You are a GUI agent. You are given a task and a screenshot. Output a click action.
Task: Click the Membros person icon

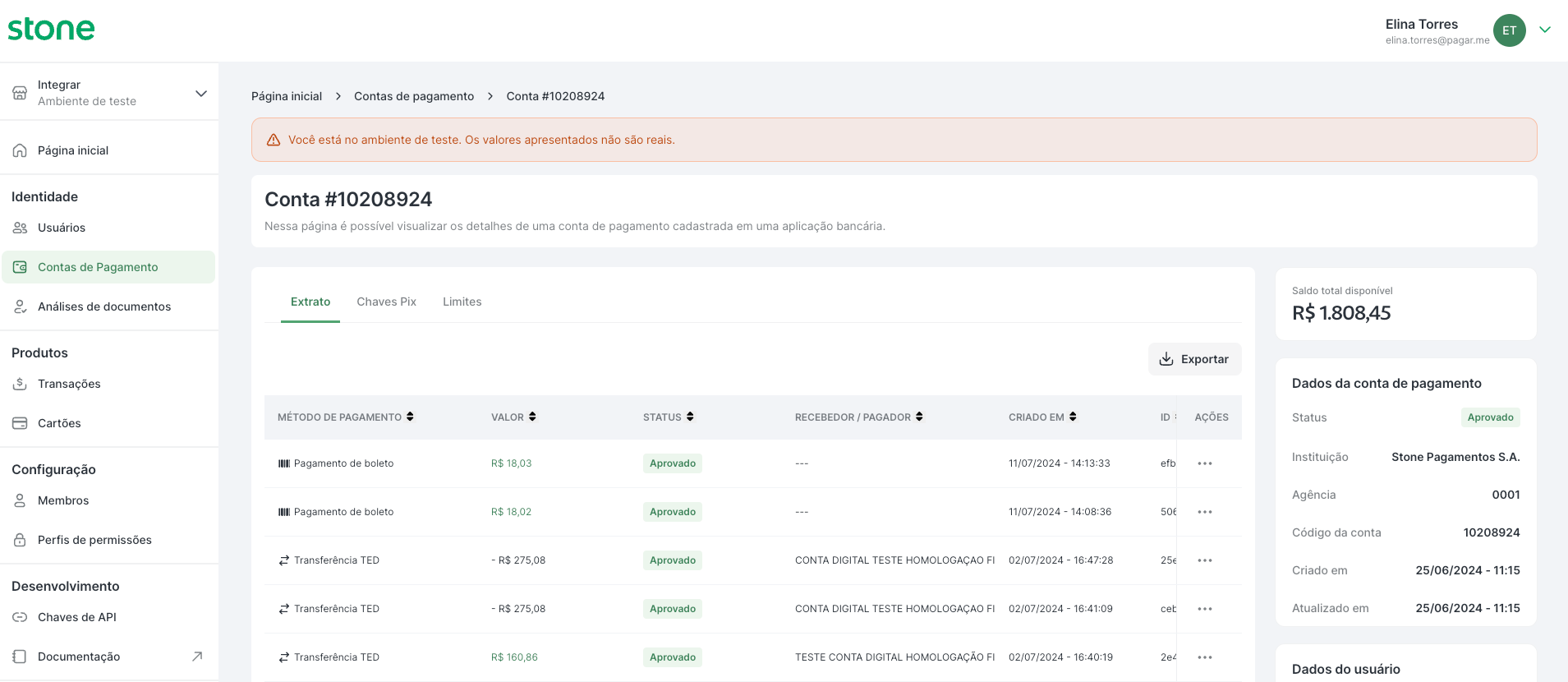click(x=20, y=500)
